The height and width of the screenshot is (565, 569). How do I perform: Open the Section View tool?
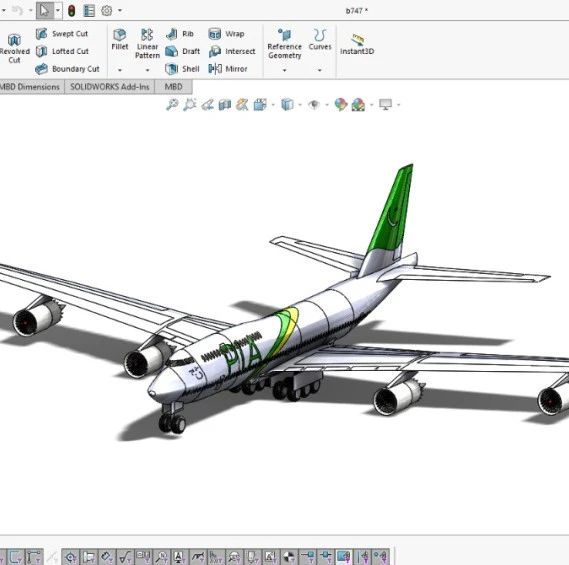tap(225, 105)
